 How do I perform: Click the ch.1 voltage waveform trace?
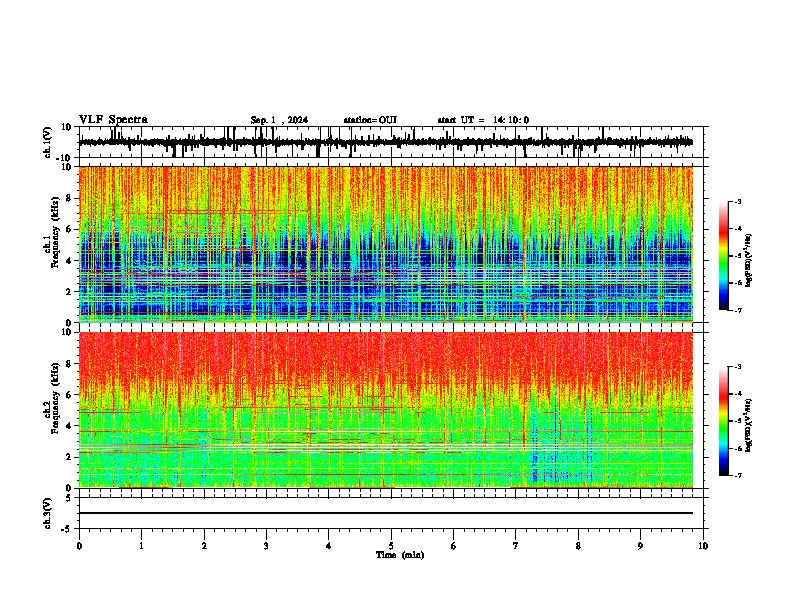tap(385, 142)
